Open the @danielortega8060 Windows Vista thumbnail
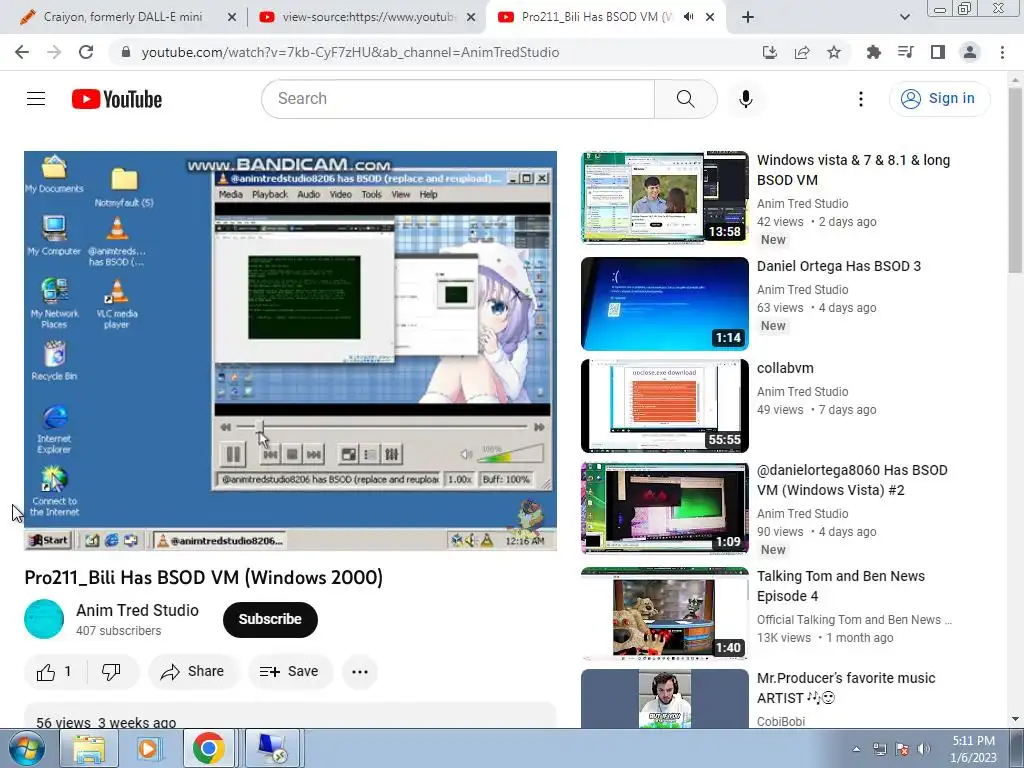Viewport: 1024px width, 768px height. tap(665, 508)
